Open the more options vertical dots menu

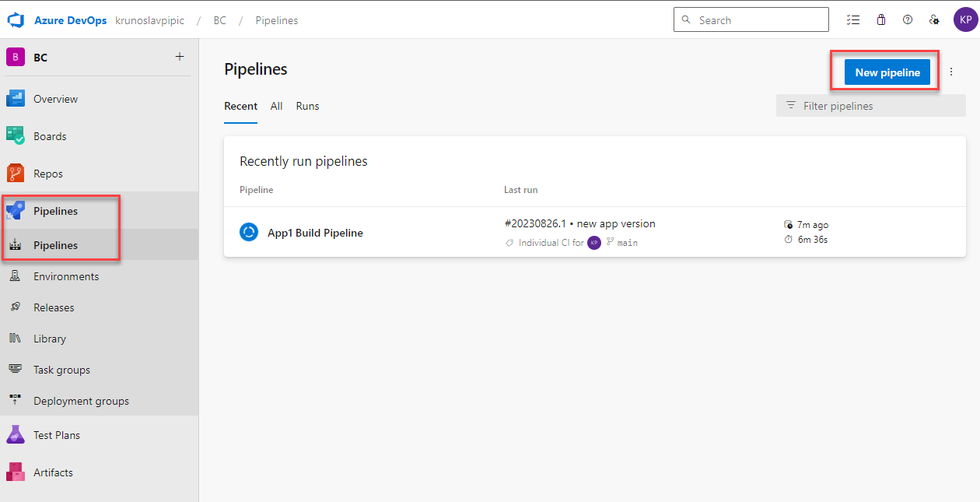(x=951, y=72)
